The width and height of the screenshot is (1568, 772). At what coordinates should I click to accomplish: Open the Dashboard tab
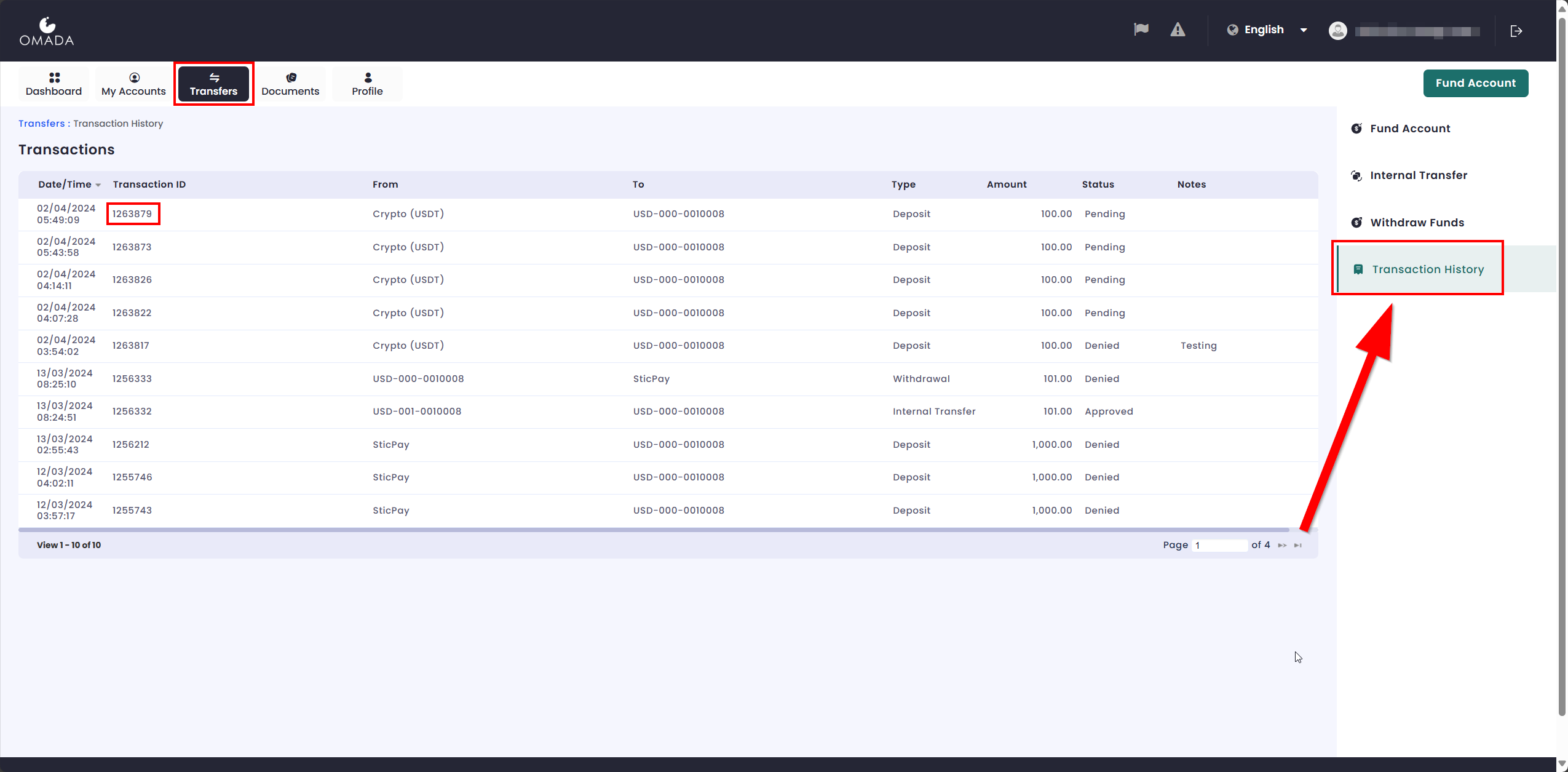[x=53, y=84]
